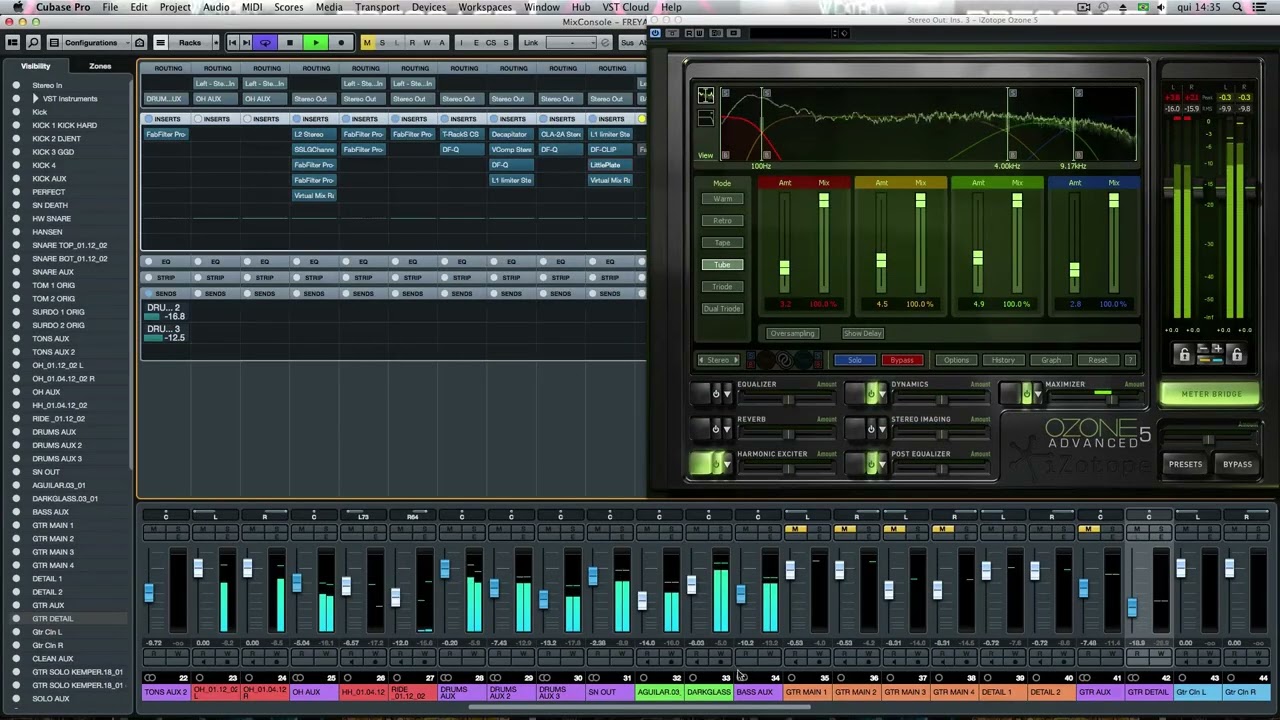The image size is (1280, 720).
Task: Click the History button in Ozone
Action: tap(1003, 360)
